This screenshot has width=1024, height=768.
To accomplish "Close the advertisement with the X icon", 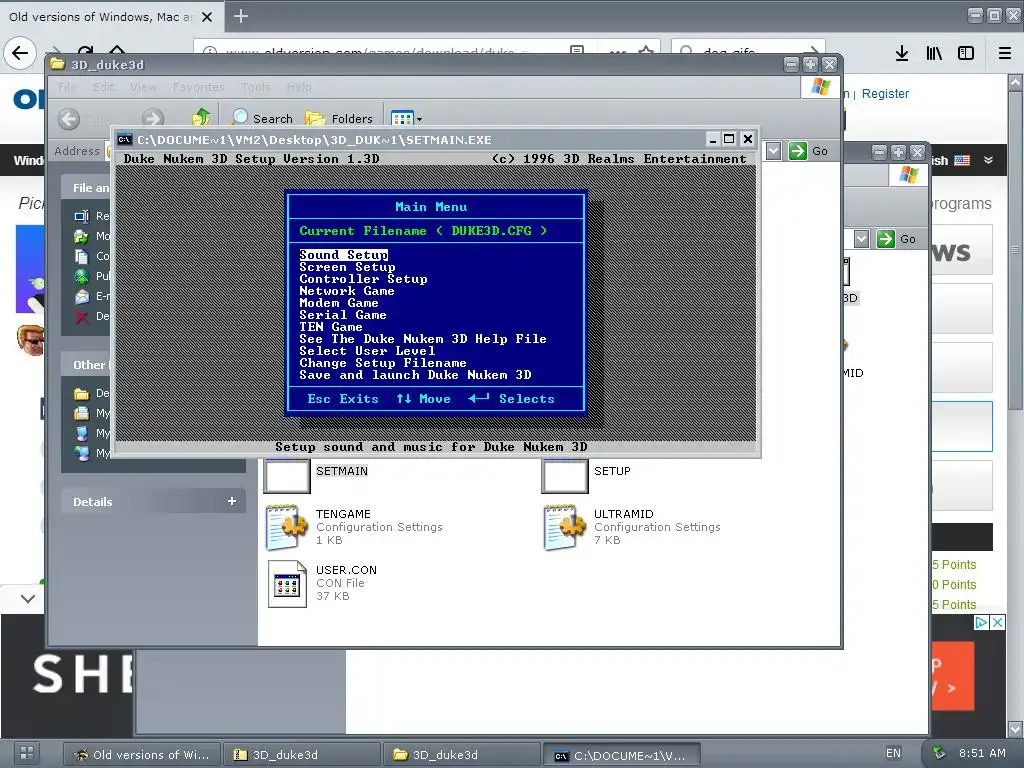I will [997, 622].
